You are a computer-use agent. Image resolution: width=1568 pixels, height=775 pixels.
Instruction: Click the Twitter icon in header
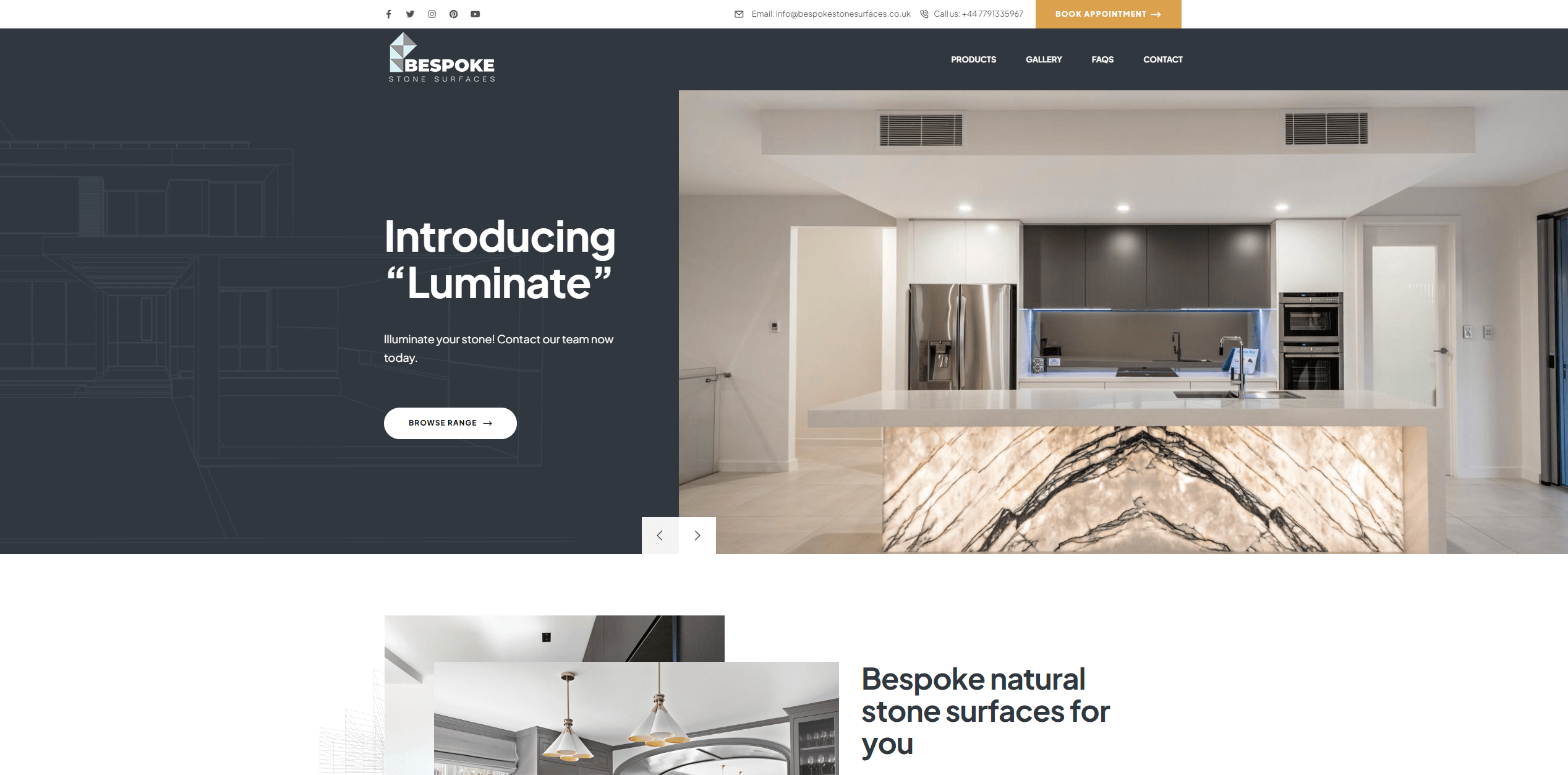[x=410, y=13]
